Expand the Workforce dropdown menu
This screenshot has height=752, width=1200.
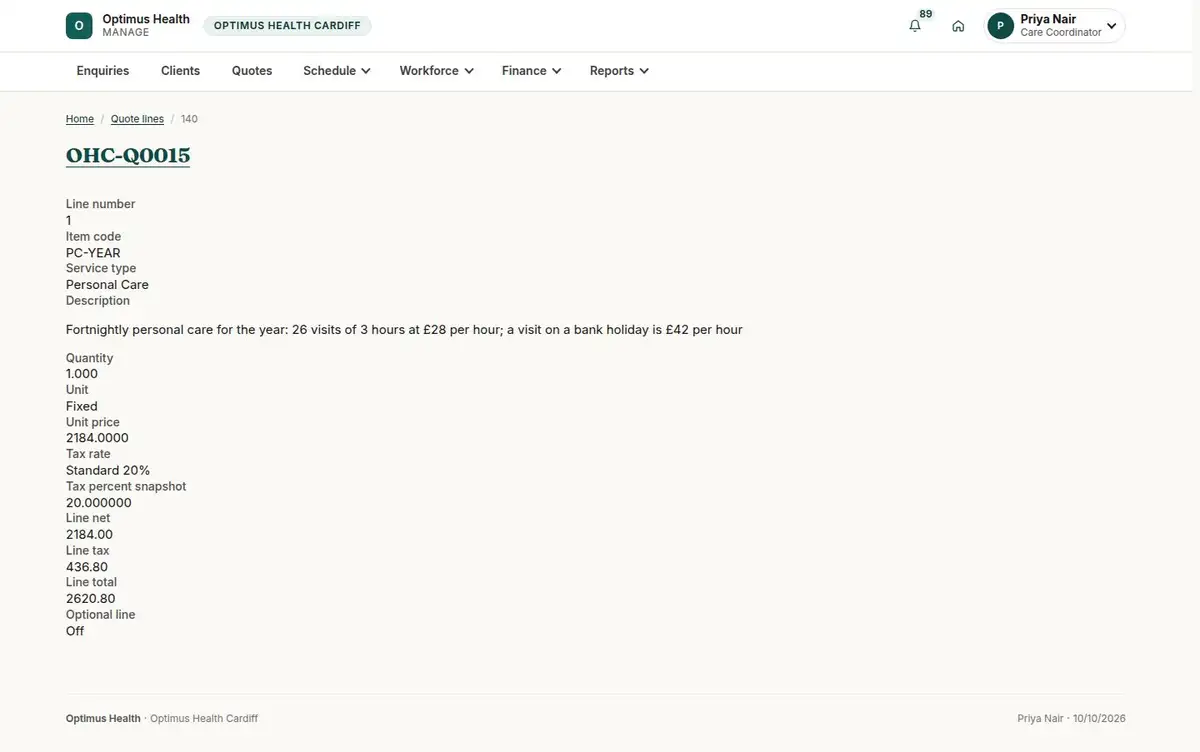pyautogui.click(x=436, y=71)
